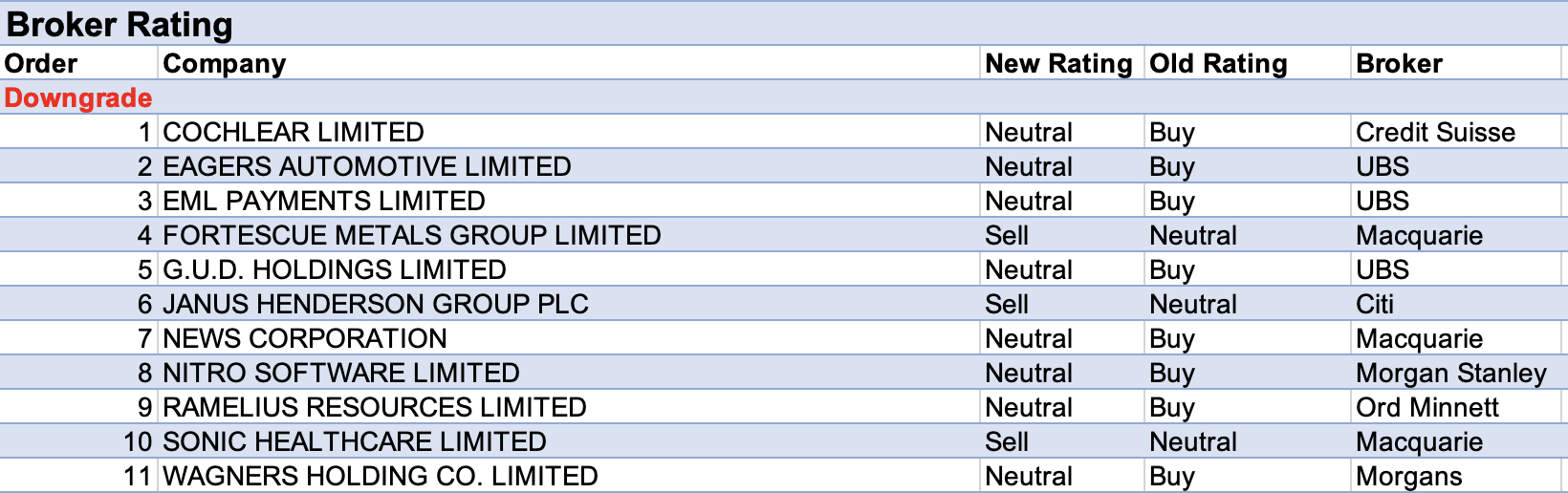1568x493 pixels.
Task: Select the COCHLEAR LIMITED company cell
Action: (294, 132)
